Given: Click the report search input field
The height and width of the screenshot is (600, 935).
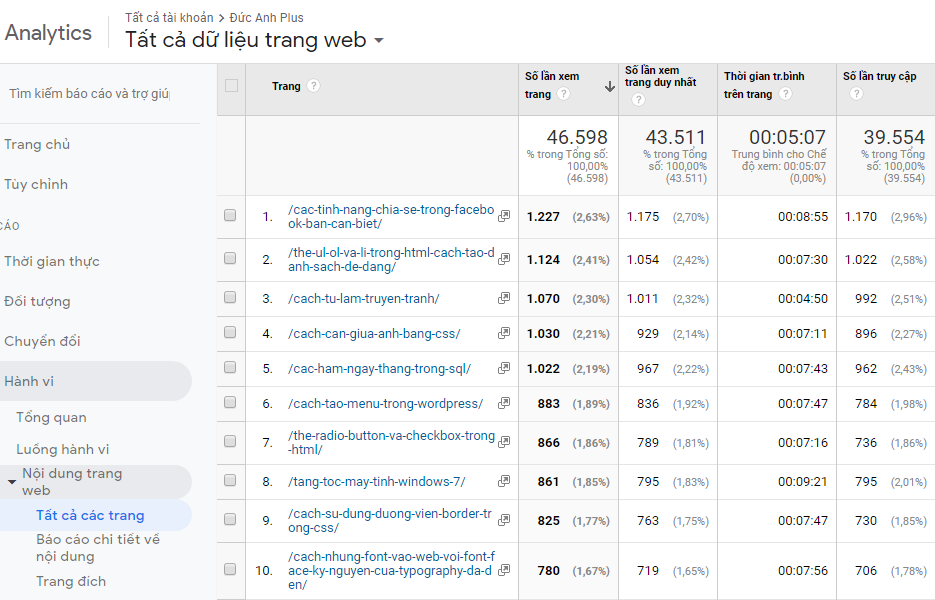Looking at the screenshot, I should coord(90,93).
